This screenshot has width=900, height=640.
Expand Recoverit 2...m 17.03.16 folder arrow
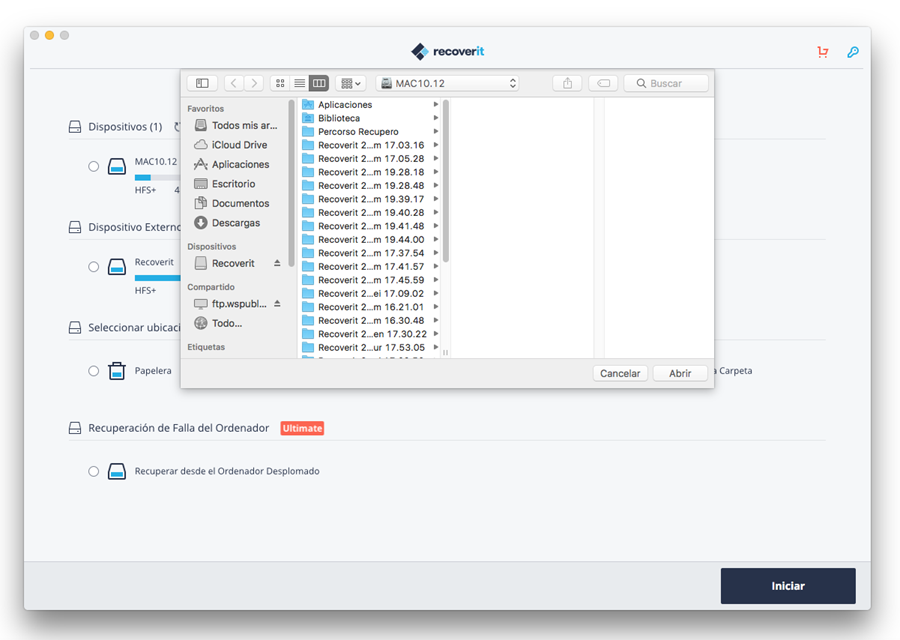pos(436,145)
